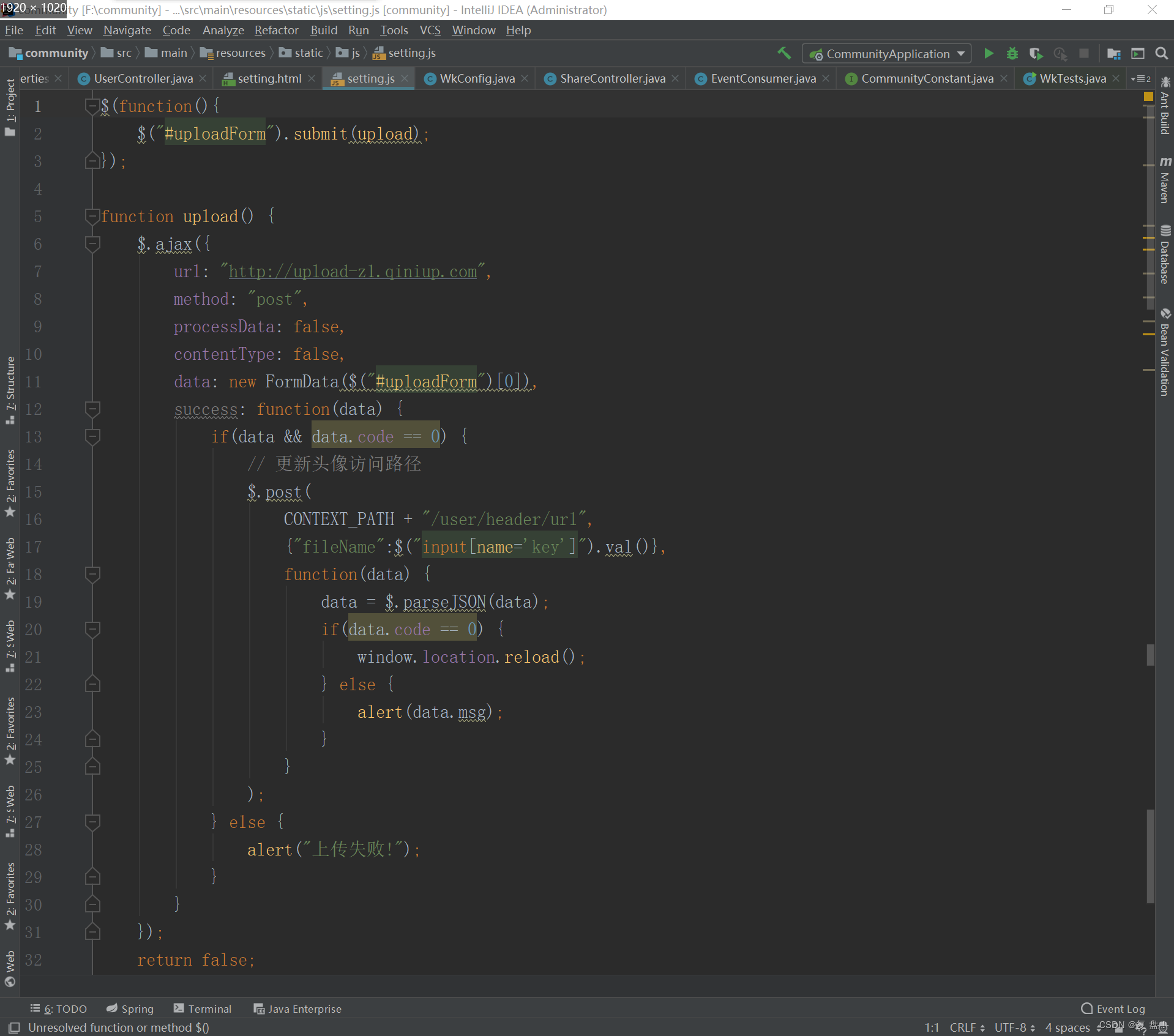Click the Build project hammer icon
This screenshot has width=1174, height=1036.
point(783,54)
